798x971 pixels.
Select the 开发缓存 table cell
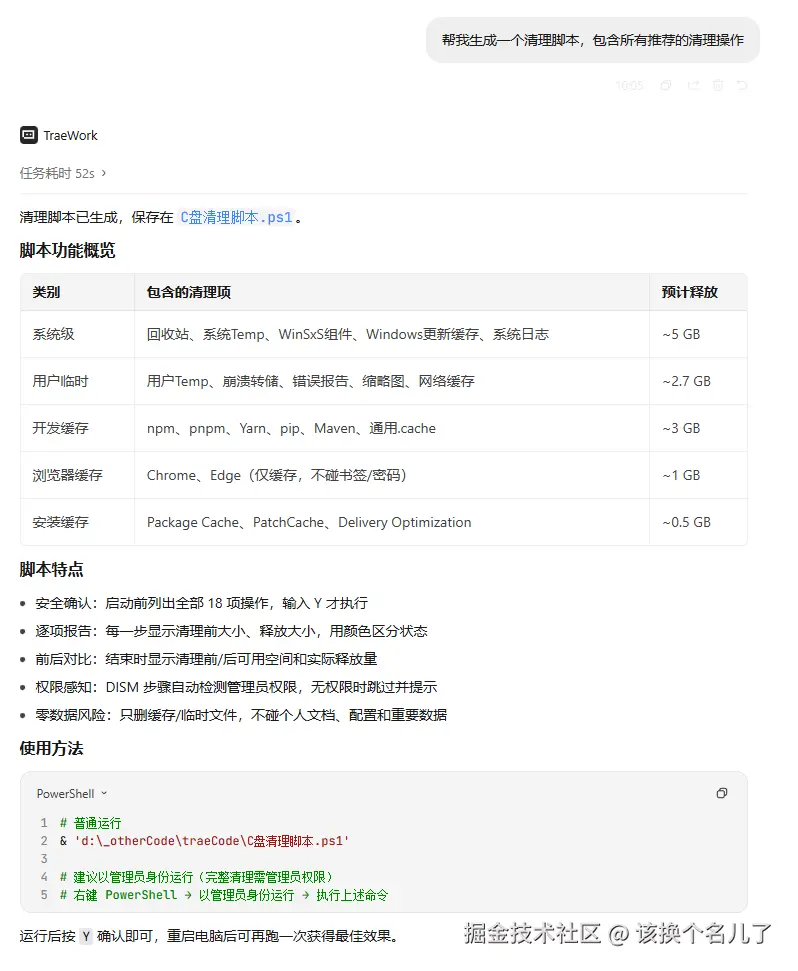pos(77,429)
